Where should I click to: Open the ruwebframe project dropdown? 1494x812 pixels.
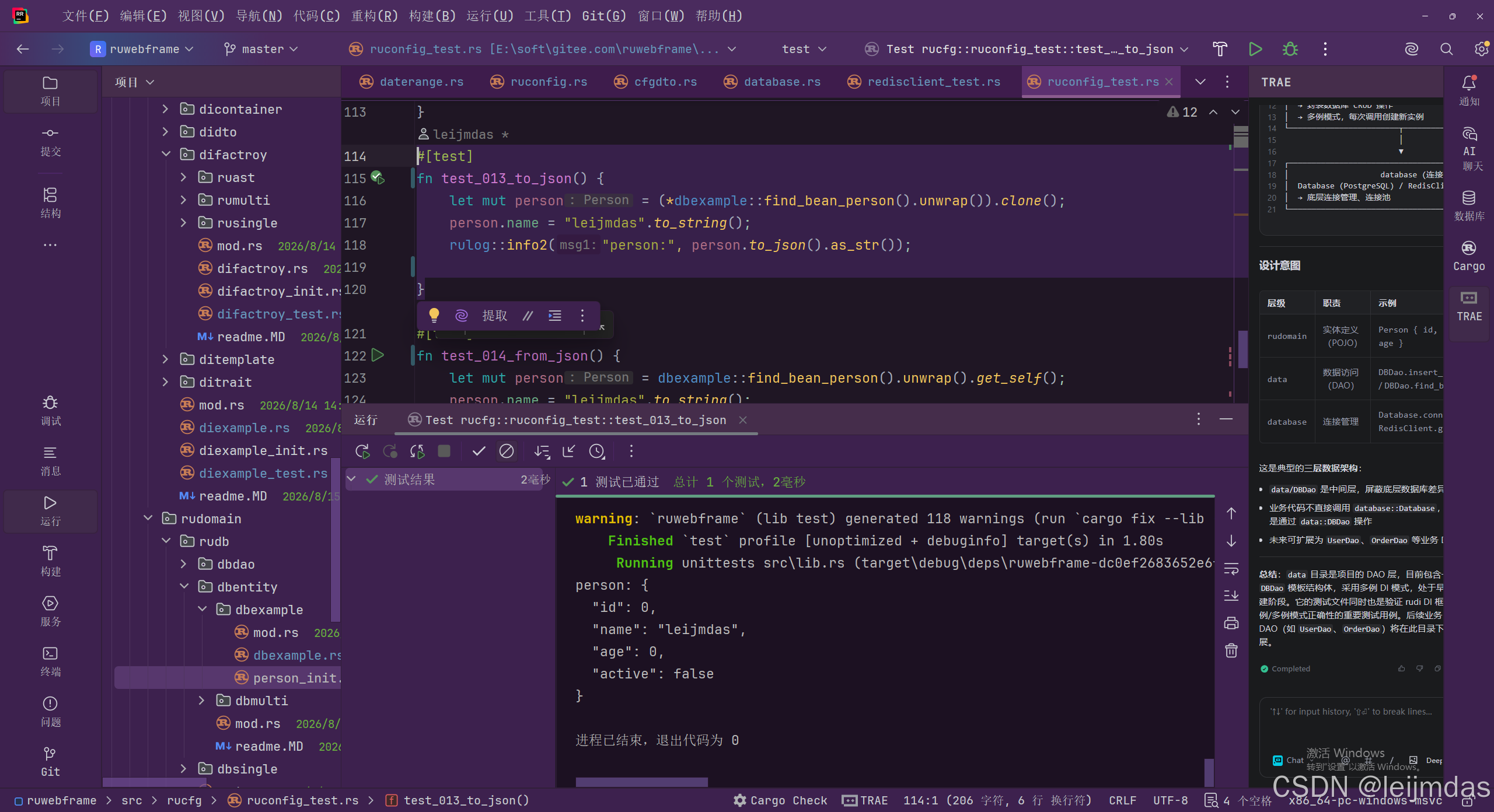[142, 49]
